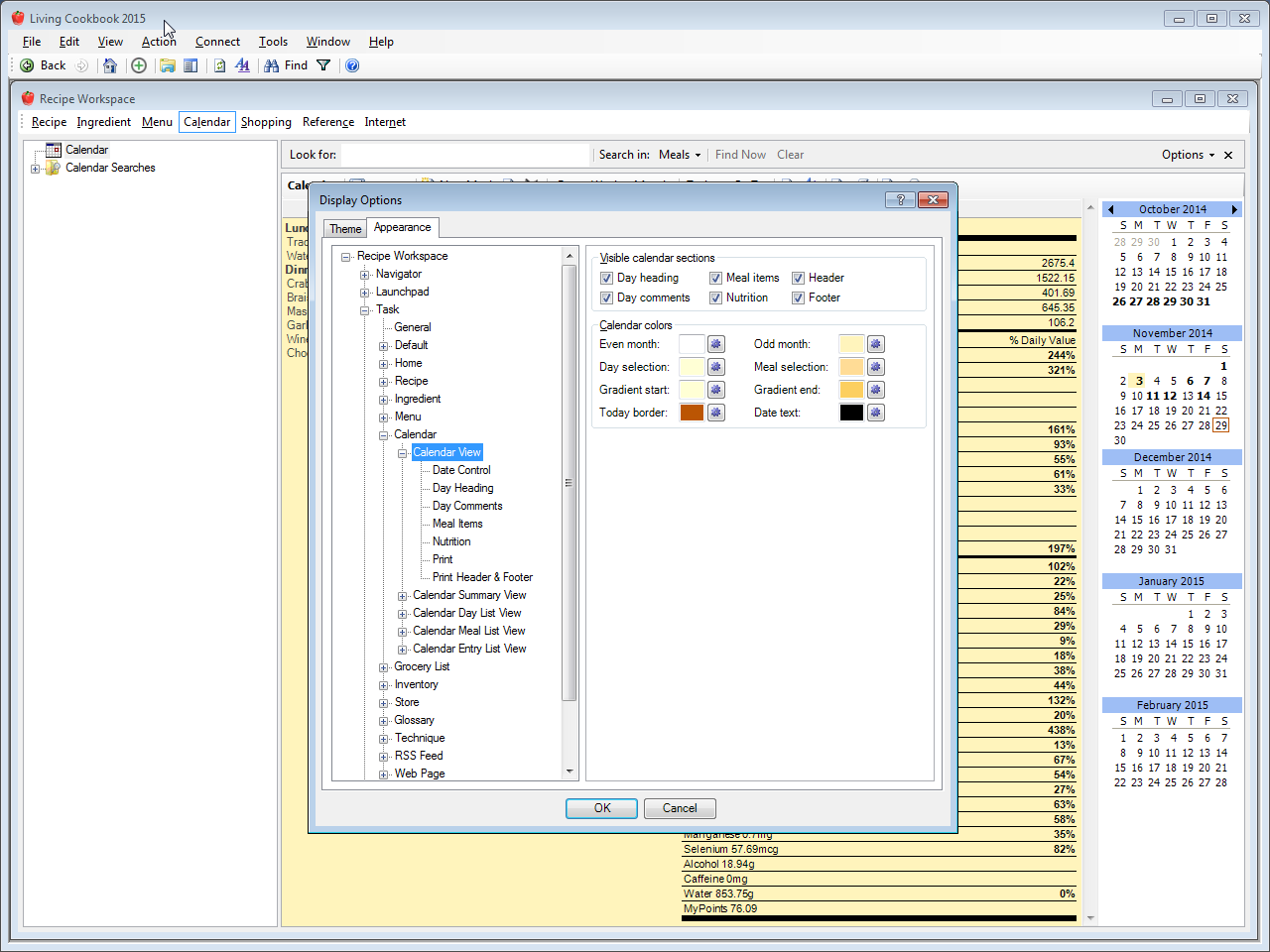Click the refresh document icon

[219, 65]
